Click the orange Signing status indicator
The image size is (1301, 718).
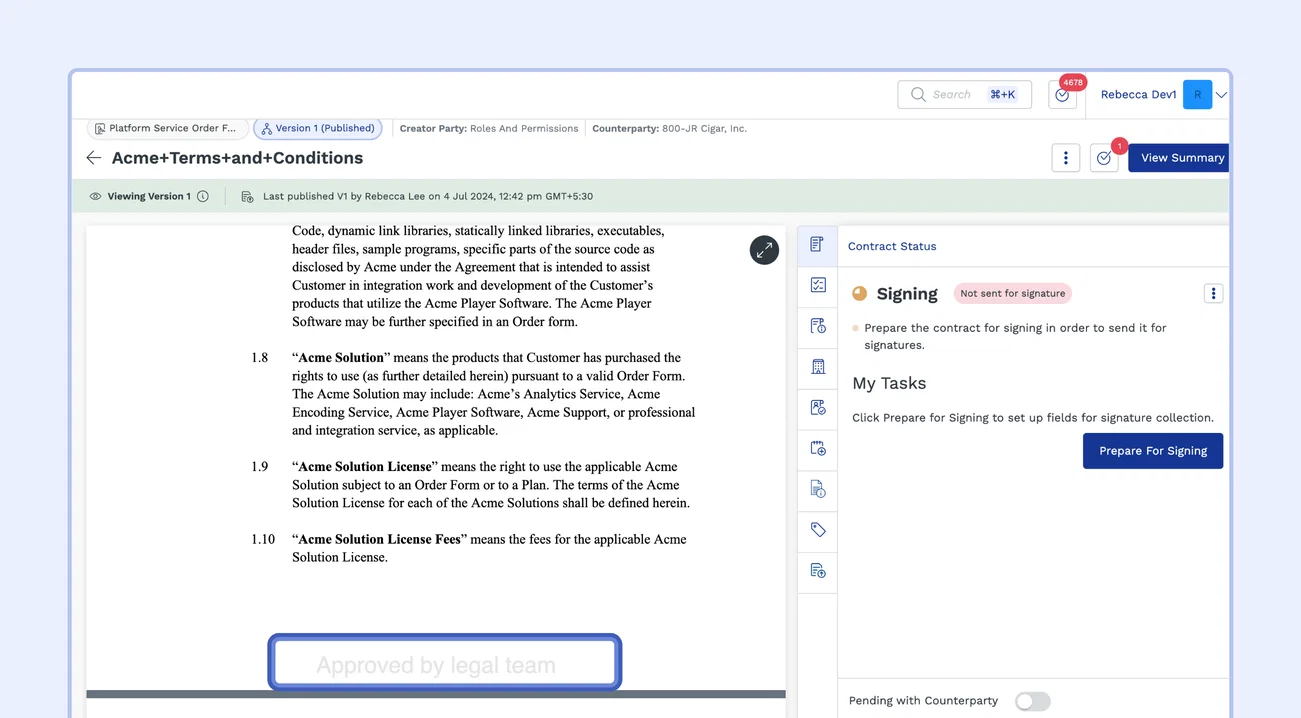(859, 294)
